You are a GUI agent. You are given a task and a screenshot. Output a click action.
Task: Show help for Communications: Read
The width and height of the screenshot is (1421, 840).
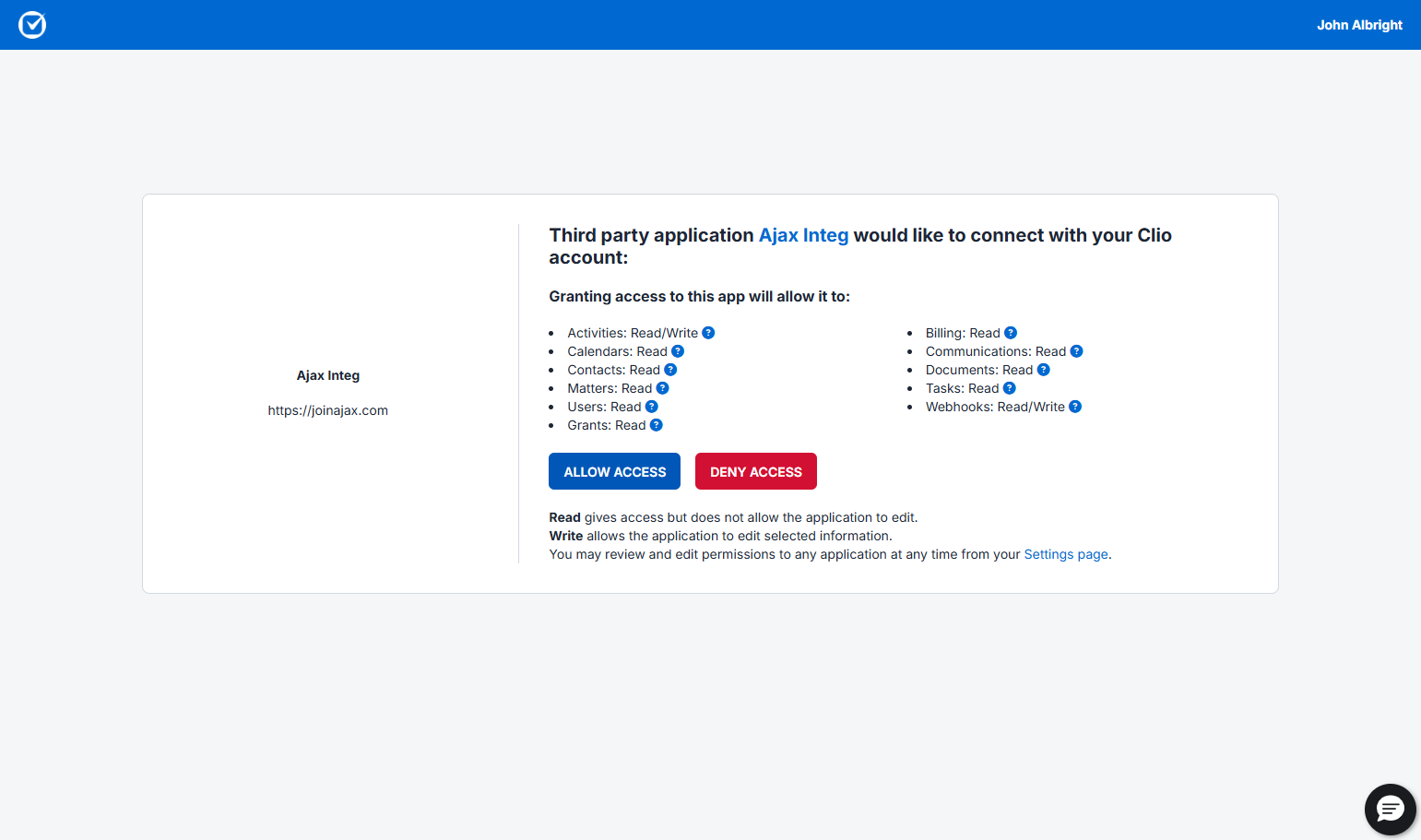click(x=1076, y=351)
